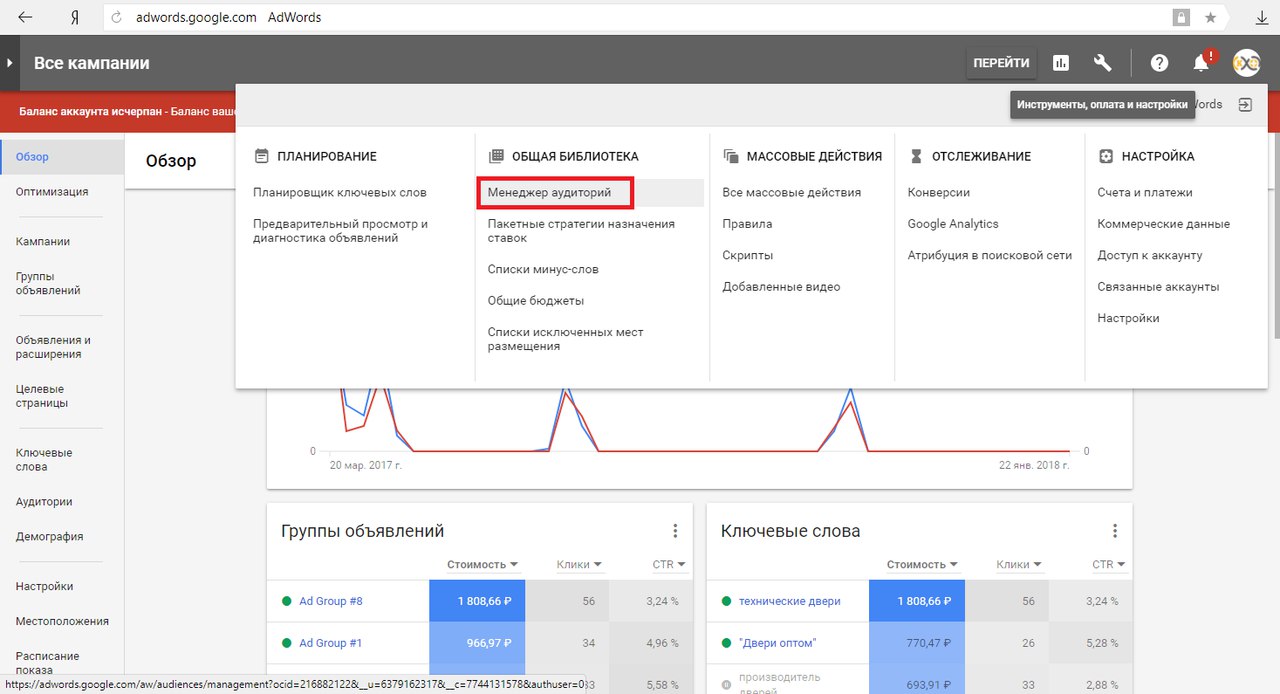This screenshot has height=694, width=1280.
Task: Open Списки исключенных мест размещения
Action: click(x=565, y=339)
